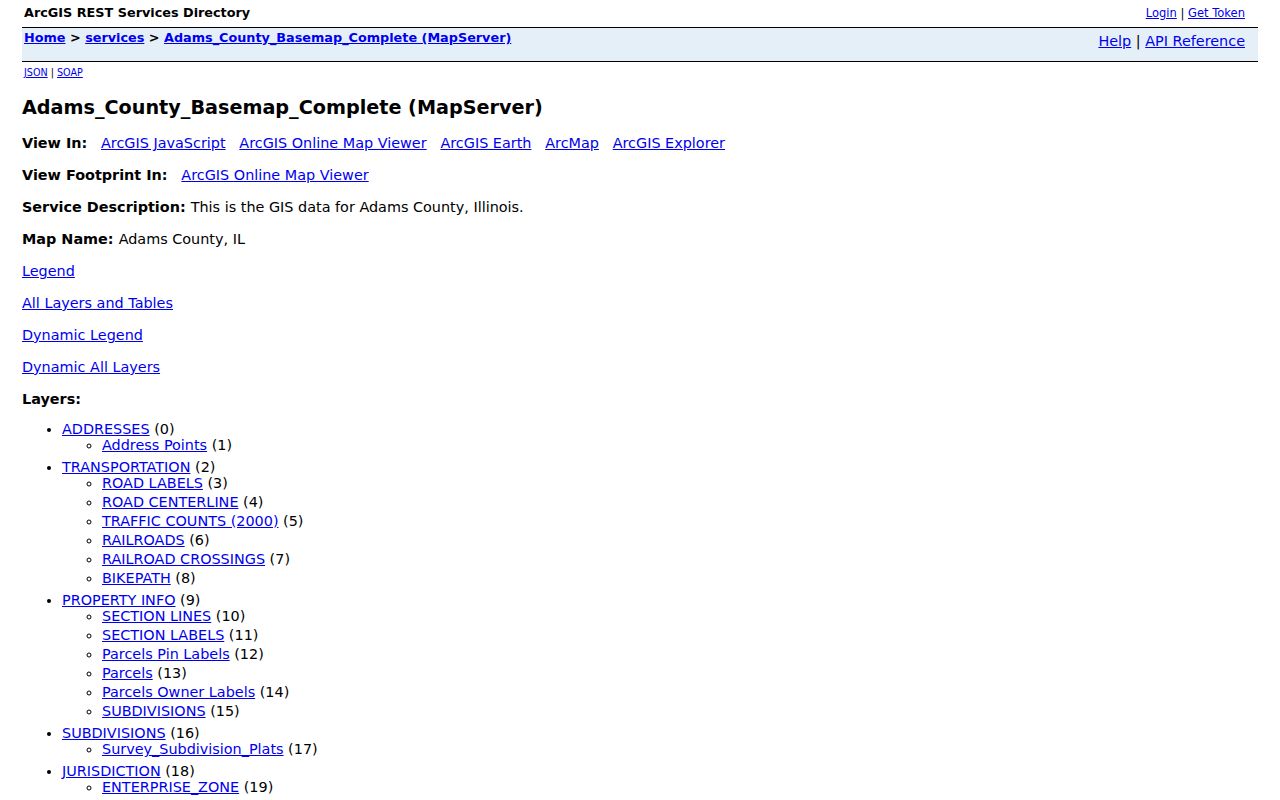Open footprint in ArcGIS Online Map Viewer
The width and height of the screenshot is (1280, 800).
point(275,175)
